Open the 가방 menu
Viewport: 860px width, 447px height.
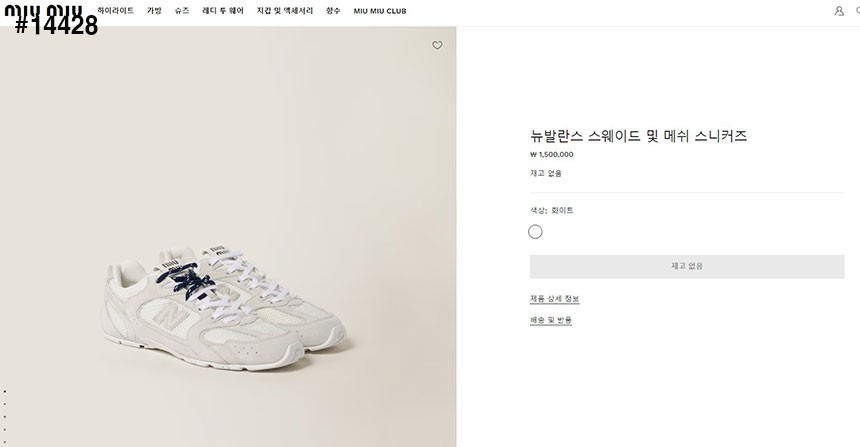pyautogui.click(x=154, y=11)
